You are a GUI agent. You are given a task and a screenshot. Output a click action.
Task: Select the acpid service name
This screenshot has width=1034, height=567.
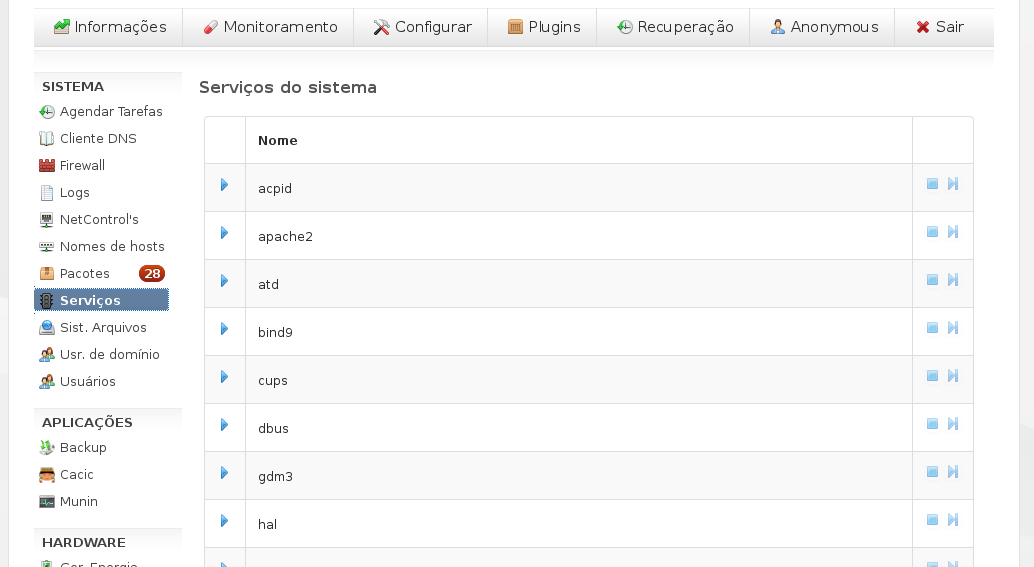tap(275, 189)
